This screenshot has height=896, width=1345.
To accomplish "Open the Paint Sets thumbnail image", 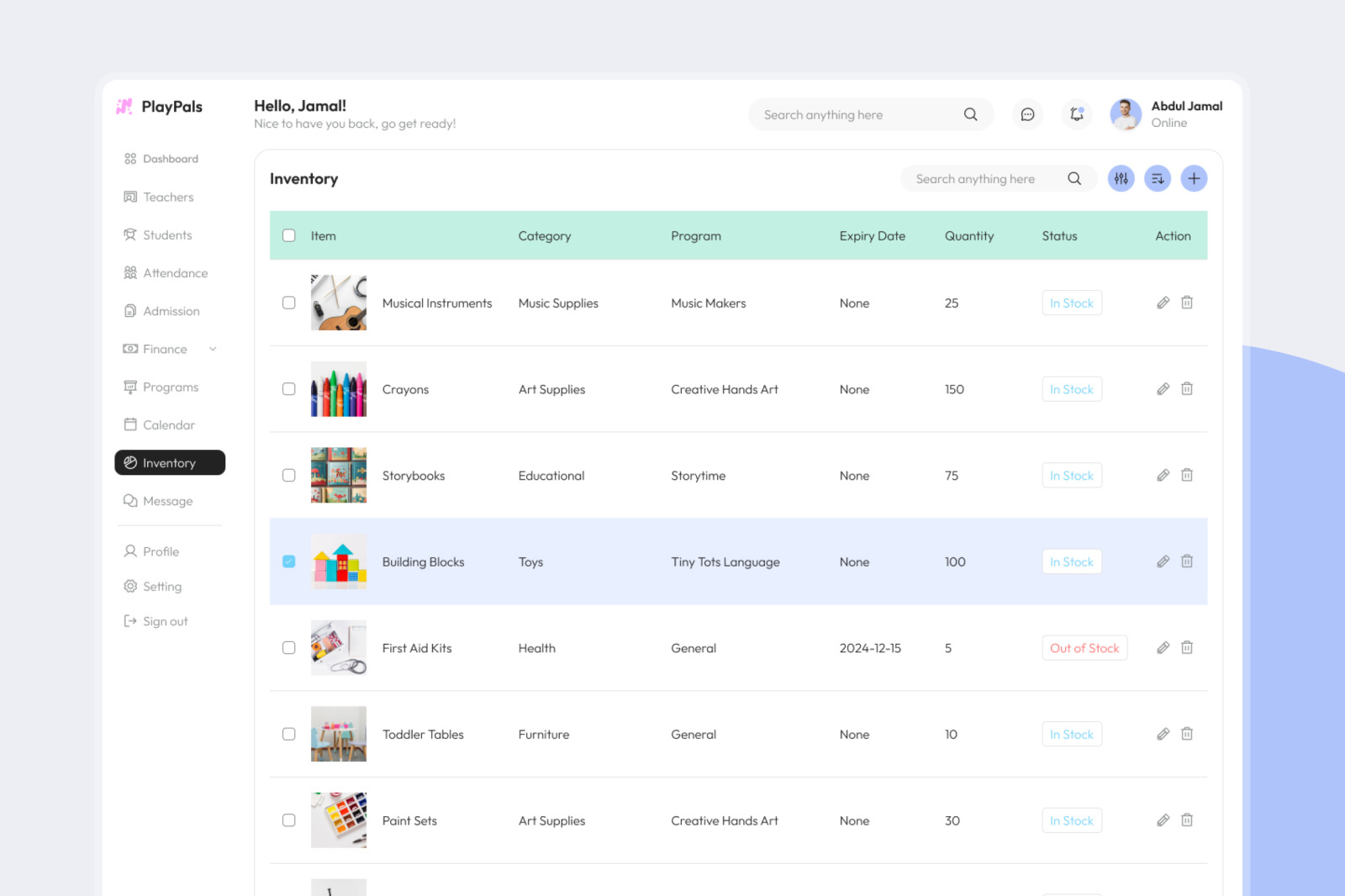I will [339, 820].
